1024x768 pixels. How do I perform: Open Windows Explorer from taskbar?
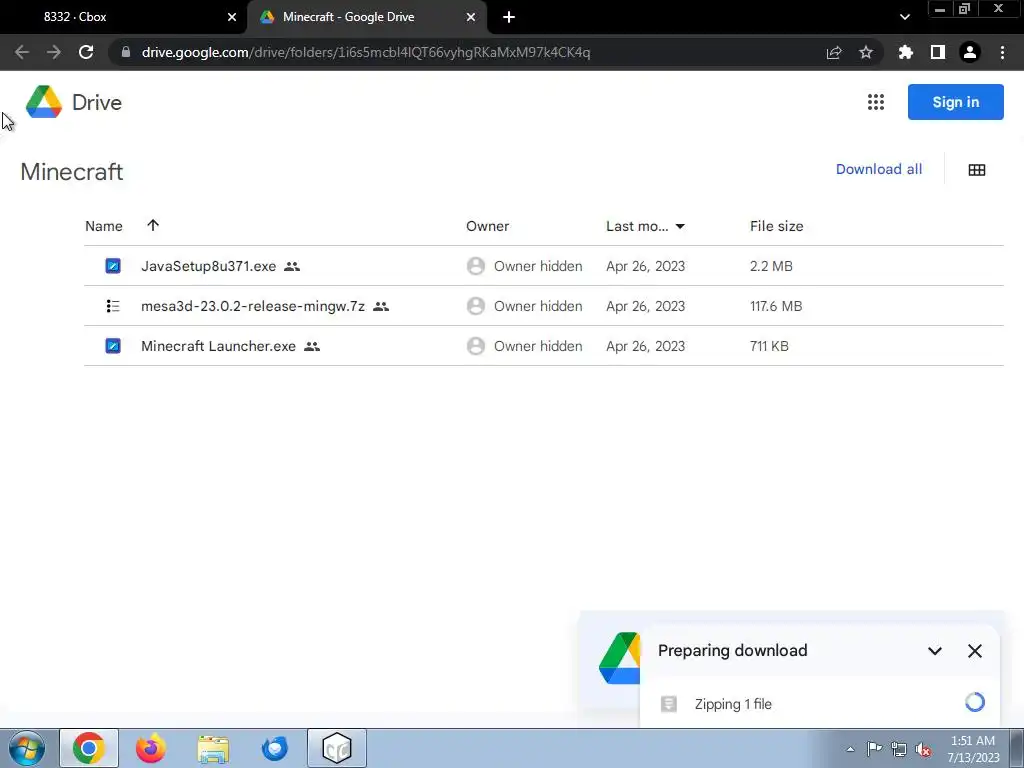213,748
